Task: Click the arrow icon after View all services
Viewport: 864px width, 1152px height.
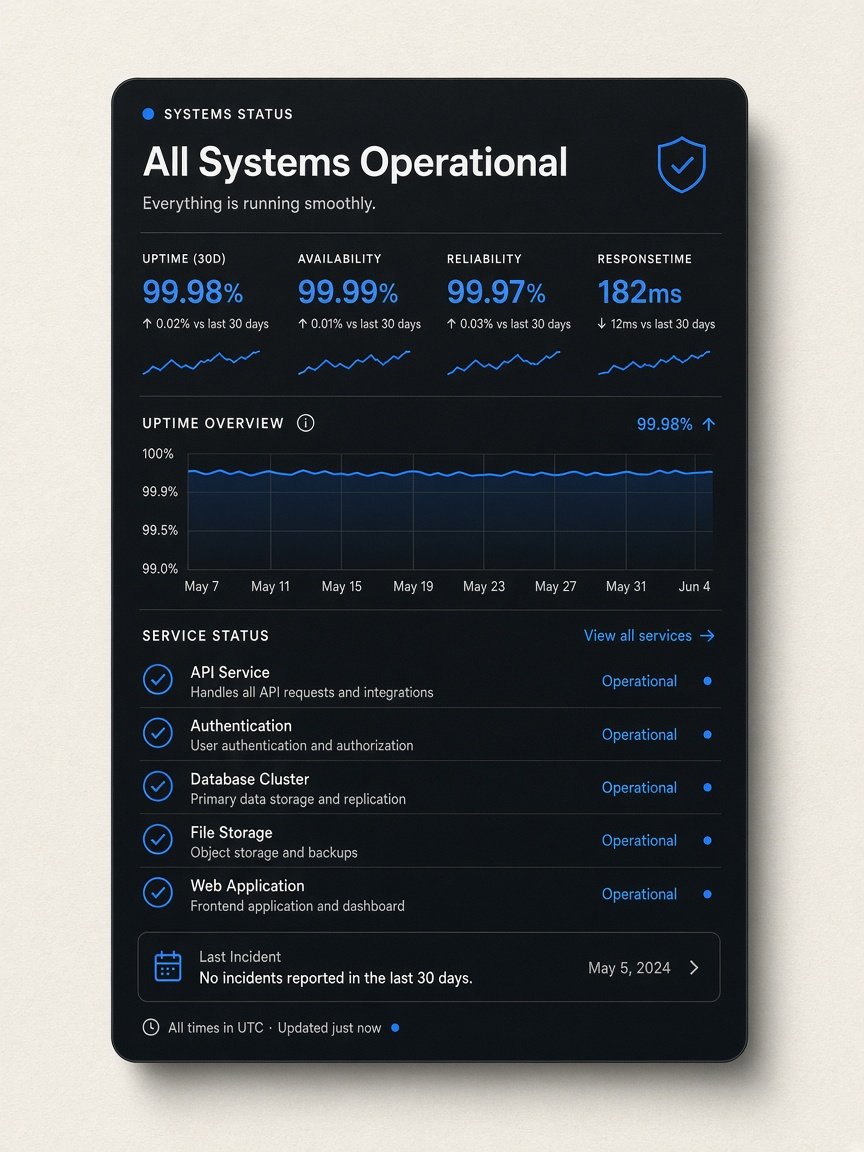Action: tap(708, 636)
